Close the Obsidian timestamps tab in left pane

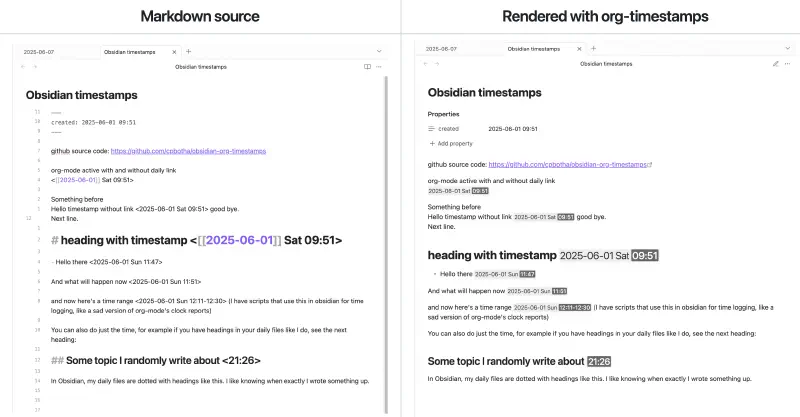pos(175,50)
